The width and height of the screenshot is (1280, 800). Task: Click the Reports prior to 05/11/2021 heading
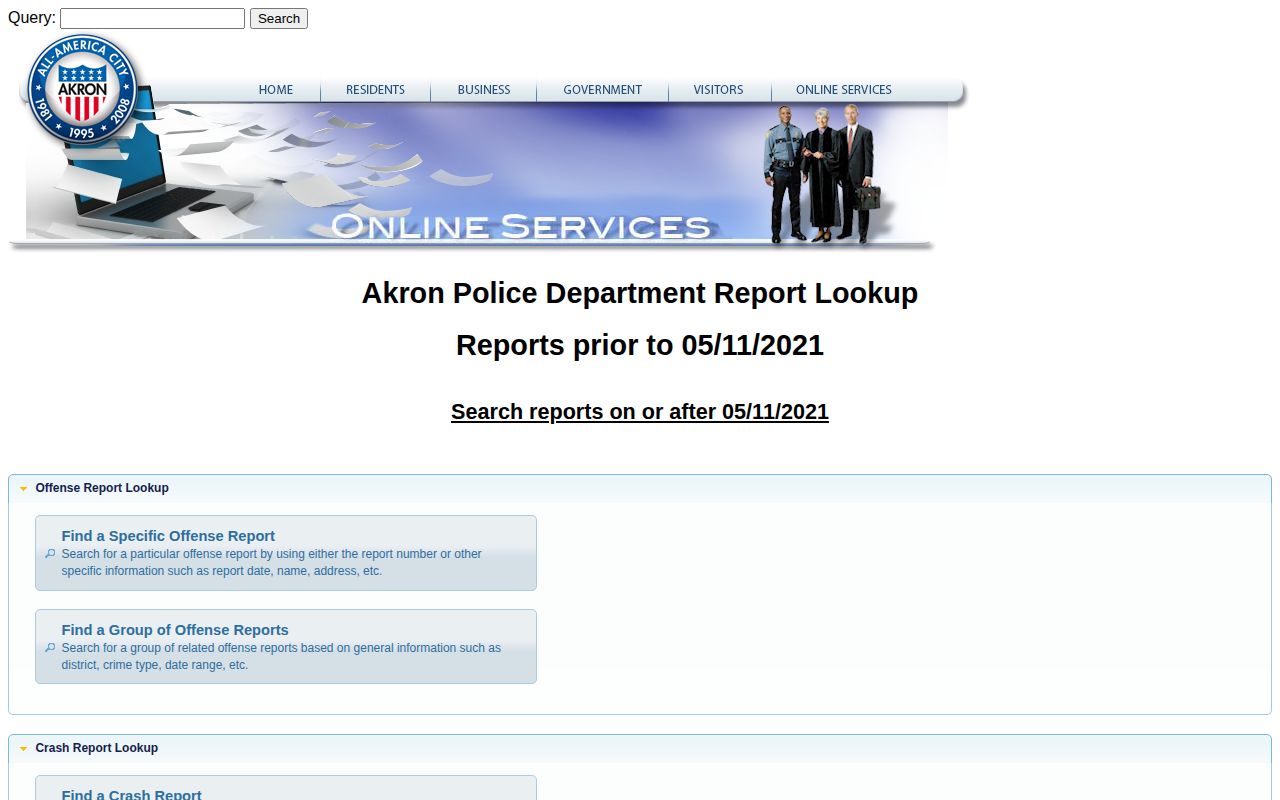pyautogui.click(x=640, y=345)
